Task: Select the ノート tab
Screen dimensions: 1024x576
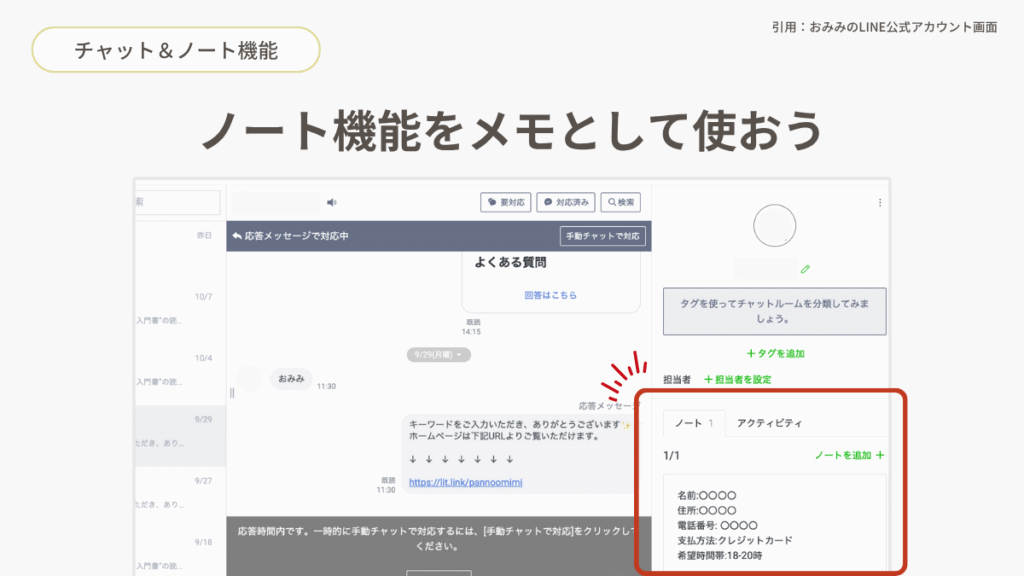Action: [x=694, y=423]
